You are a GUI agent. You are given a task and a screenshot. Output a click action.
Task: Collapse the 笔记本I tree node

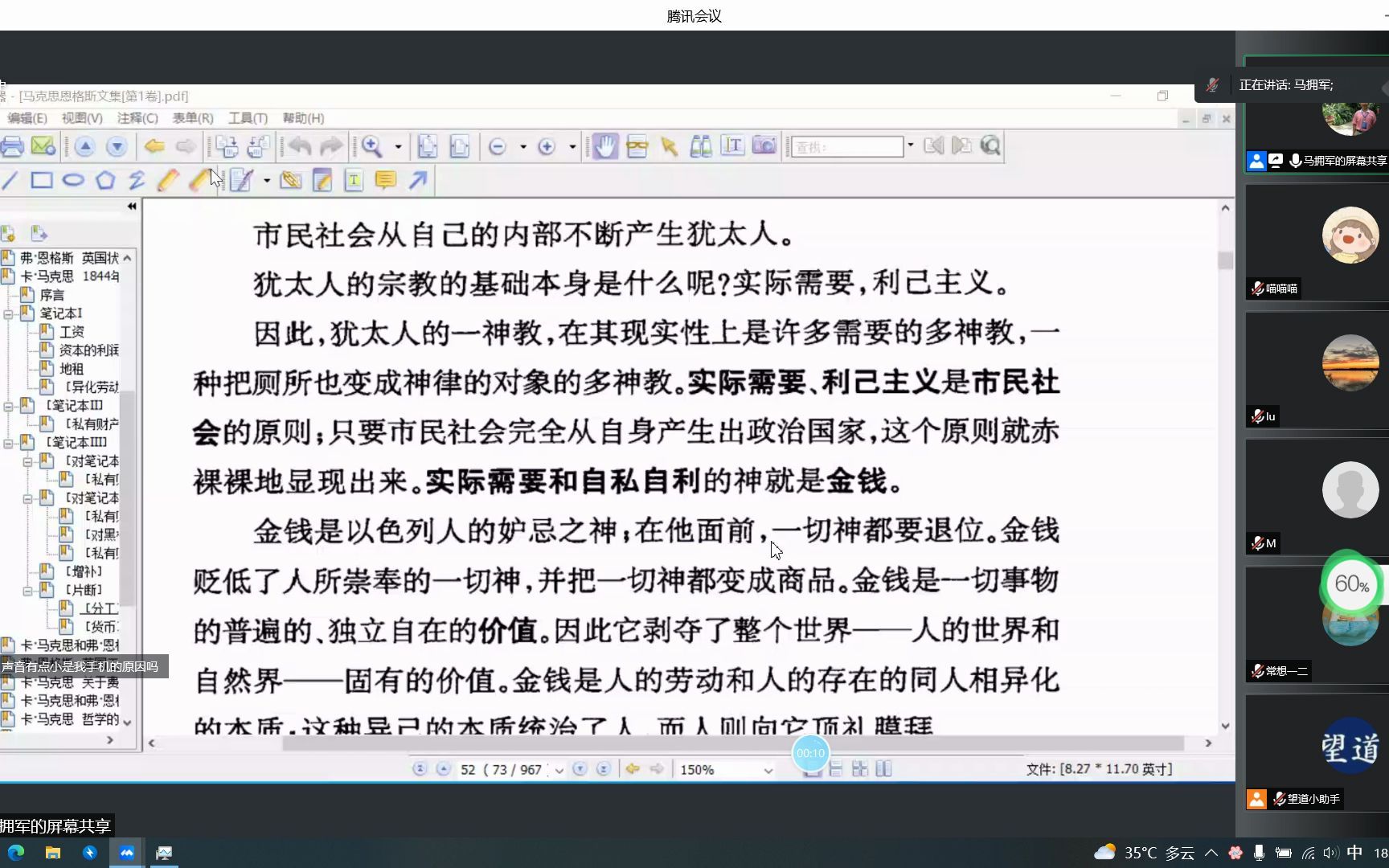pyautogui.click(x=8, y=313)
